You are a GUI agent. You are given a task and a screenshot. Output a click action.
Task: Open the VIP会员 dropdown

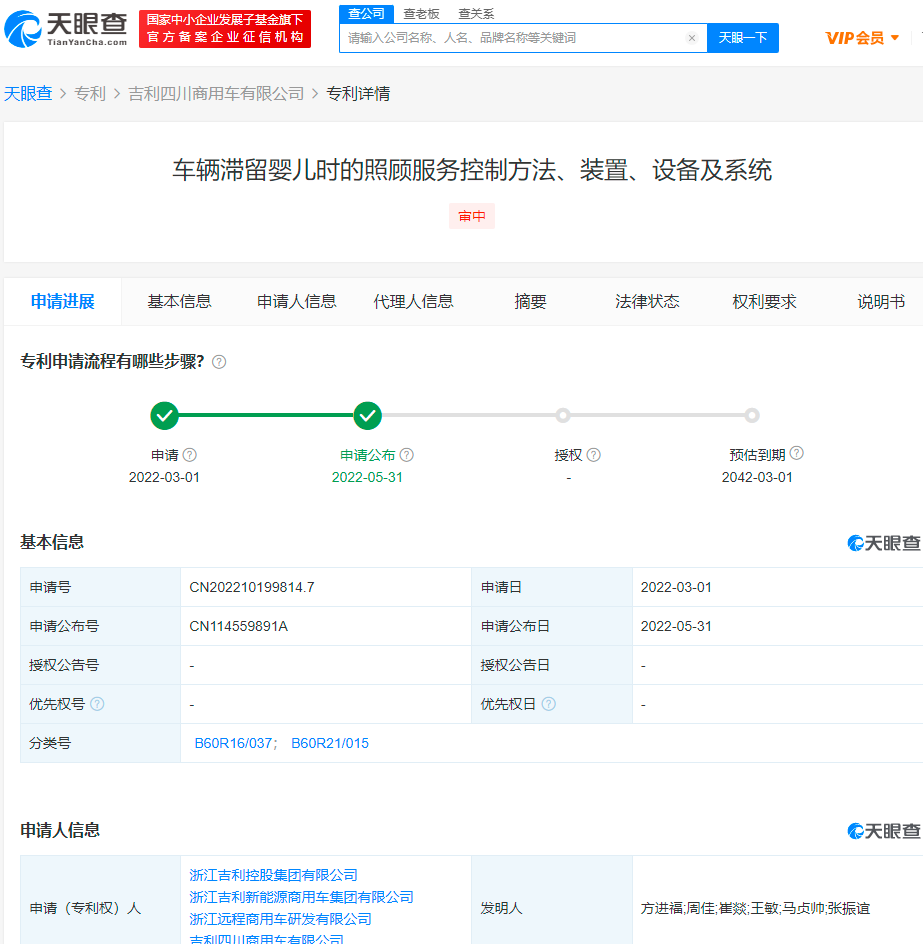pyautogui.click(x=862, y=39)
